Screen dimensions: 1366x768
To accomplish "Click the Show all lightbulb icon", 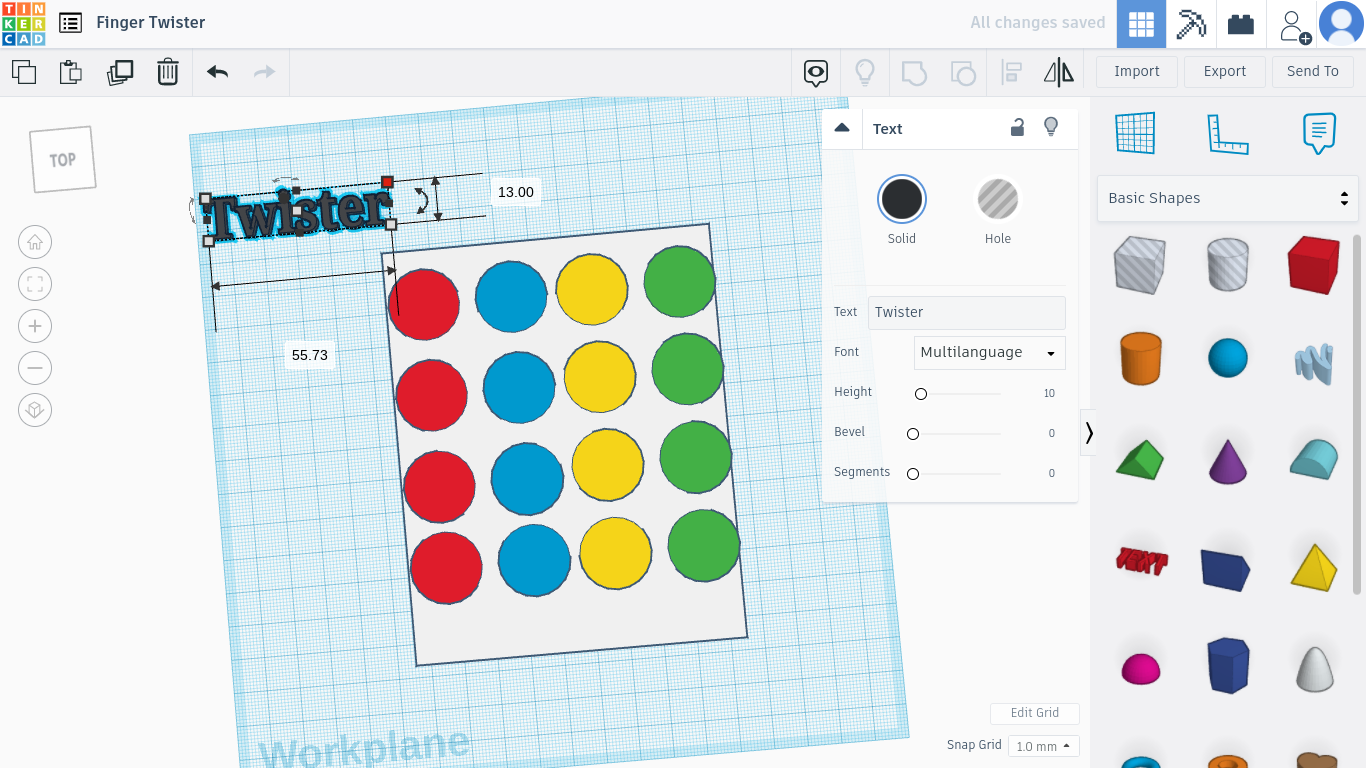I will tap(865, 72).
